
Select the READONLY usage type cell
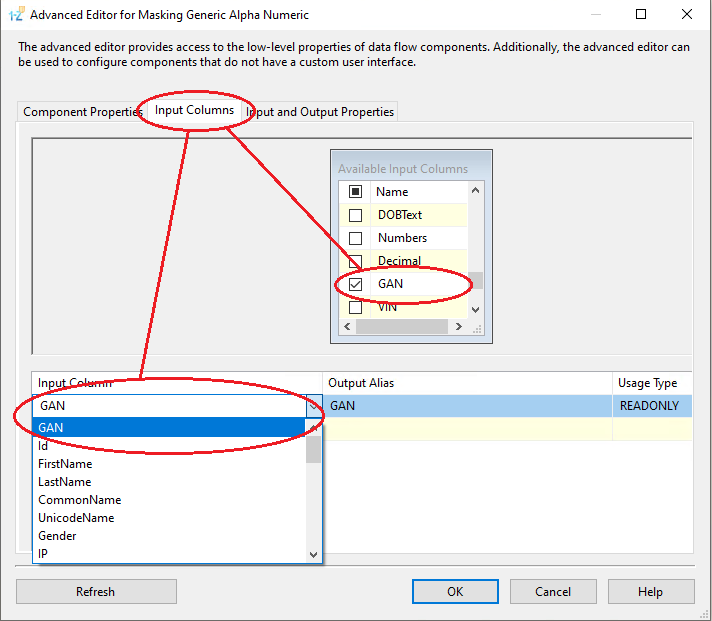(650, 406)
